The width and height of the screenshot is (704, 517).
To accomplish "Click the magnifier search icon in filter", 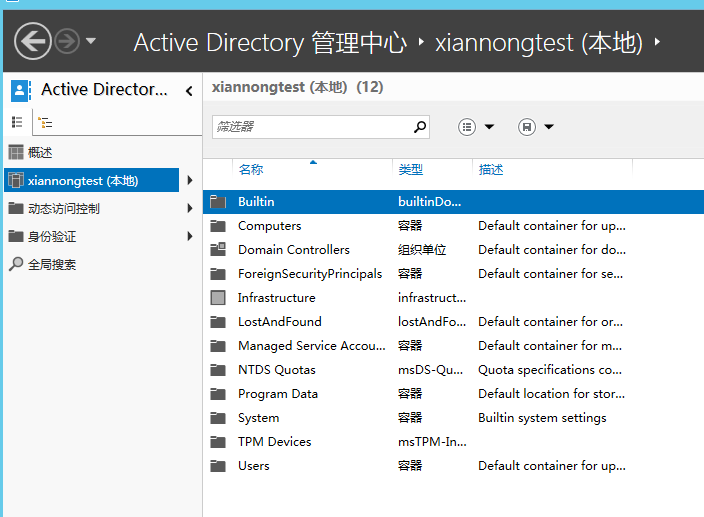I will coord(420,127).
